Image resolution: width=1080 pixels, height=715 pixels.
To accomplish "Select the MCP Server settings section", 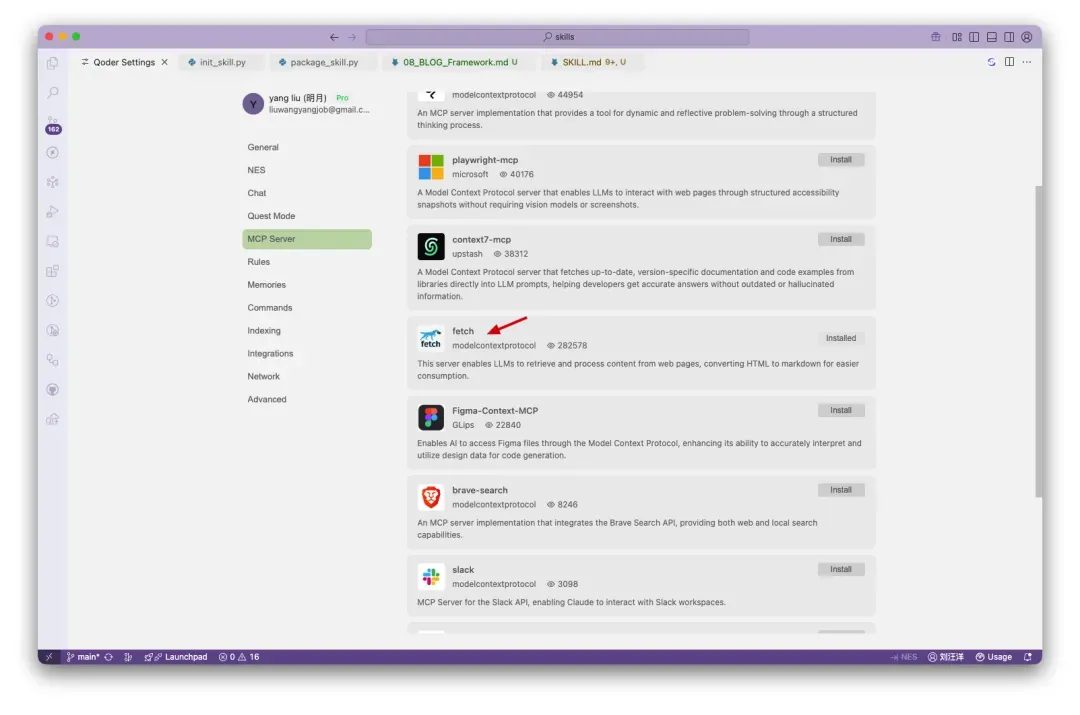I will [307, 239].
